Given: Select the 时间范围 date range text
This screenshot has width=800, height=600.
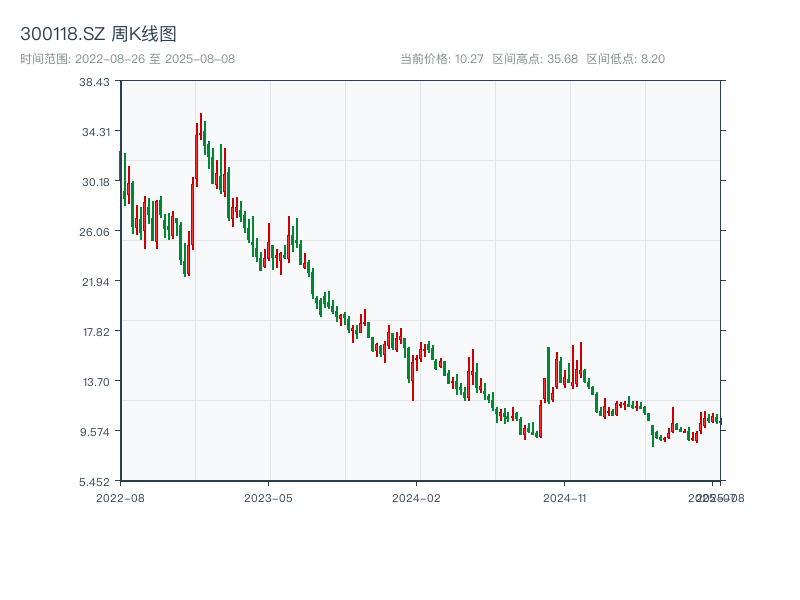Looking at the screenshot, I should tap(128, 59).
